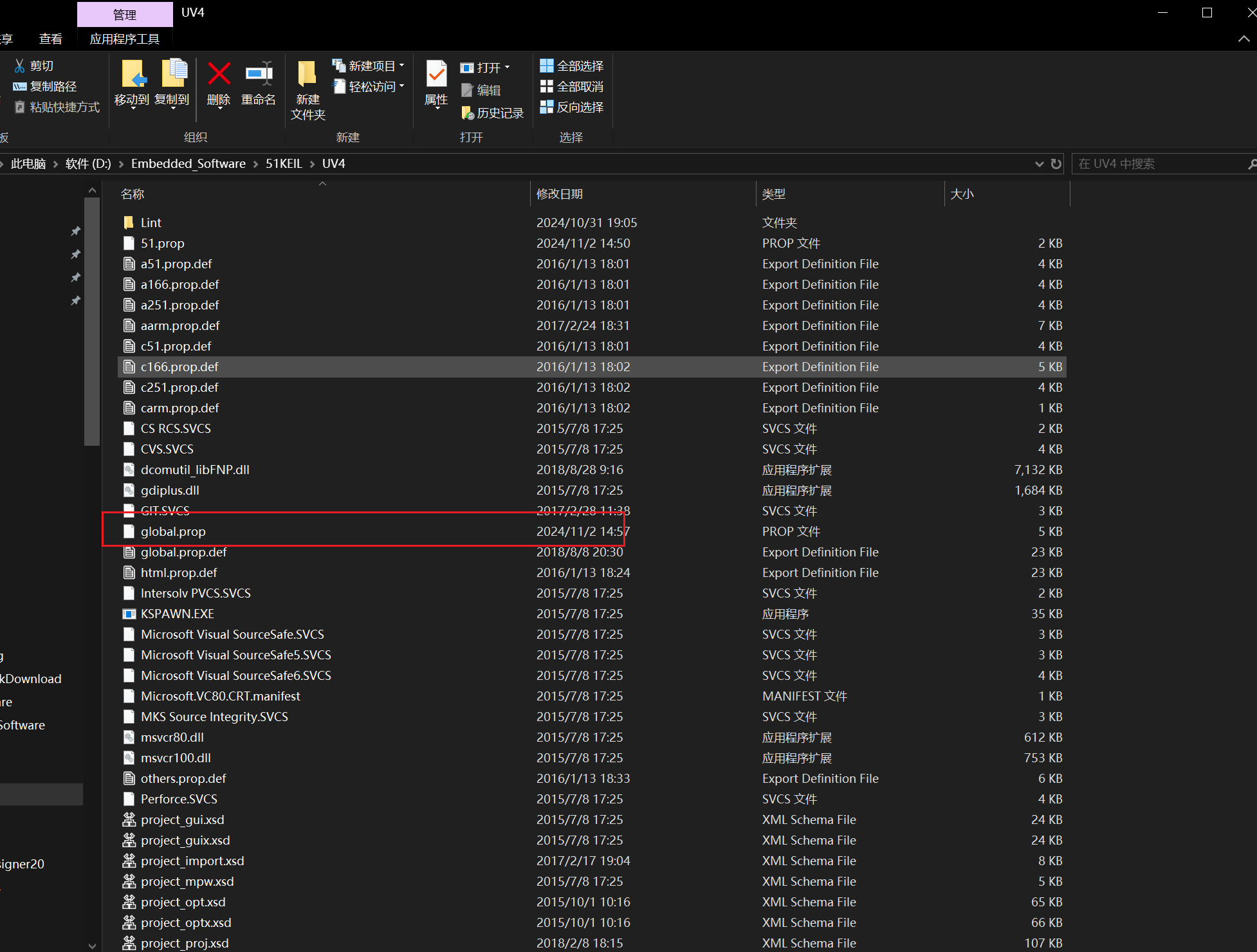This screenshot has height=952, width=1257.
Task: Click Select all (全部选择)
Action: pos(571,66)
